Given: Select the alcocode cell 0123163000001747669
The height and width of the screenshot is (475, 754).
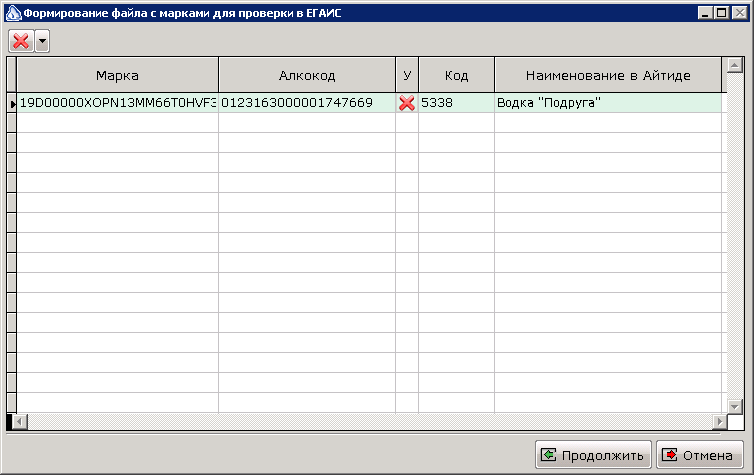Looking at the screenshot, I should point(307,102).
